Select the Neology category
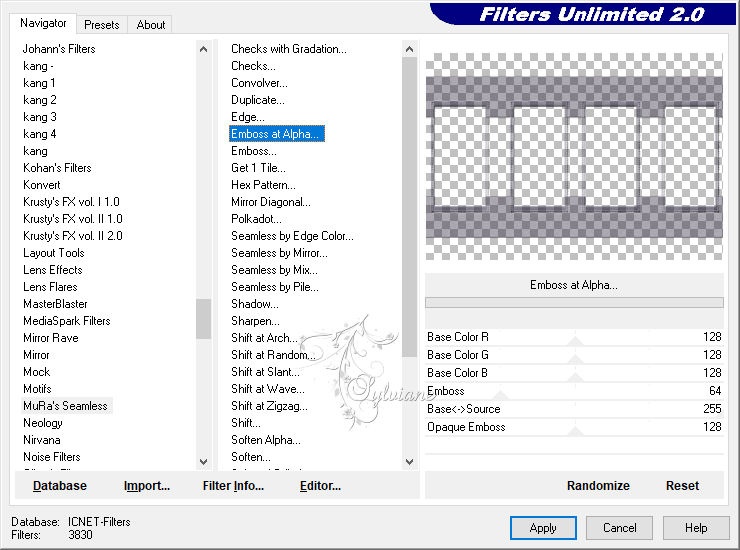This screenshot has width=740, height=550. pos(42,423)
